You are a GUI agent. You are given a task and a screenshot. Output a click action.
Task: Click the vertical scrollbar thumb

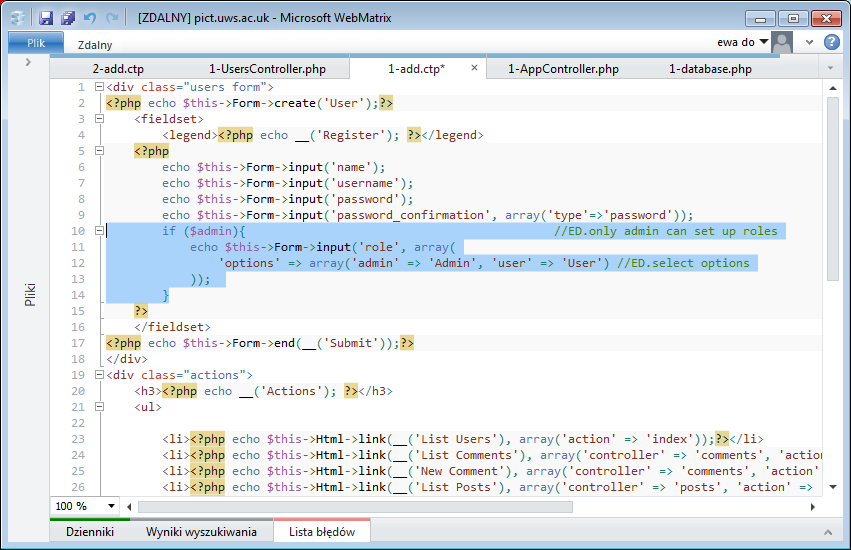(833, 189)
